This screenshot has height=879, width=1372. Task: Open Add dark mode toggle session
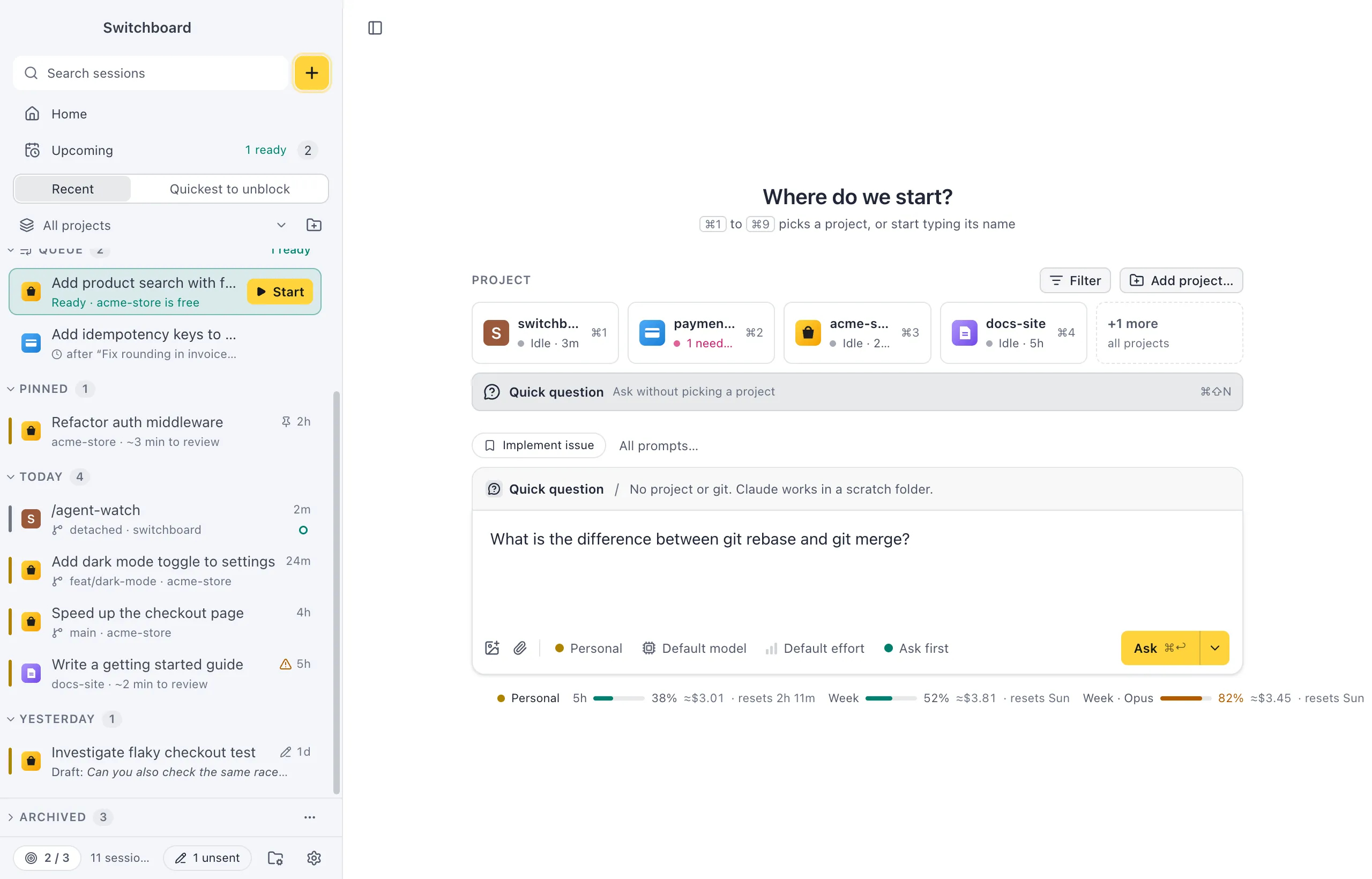tap(165, 570)
